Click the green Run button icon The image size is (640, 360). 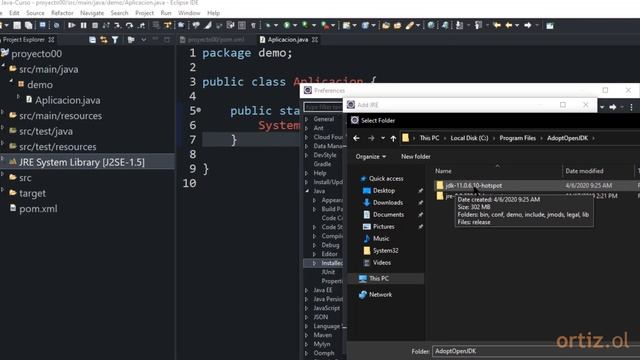pos(287,25)
